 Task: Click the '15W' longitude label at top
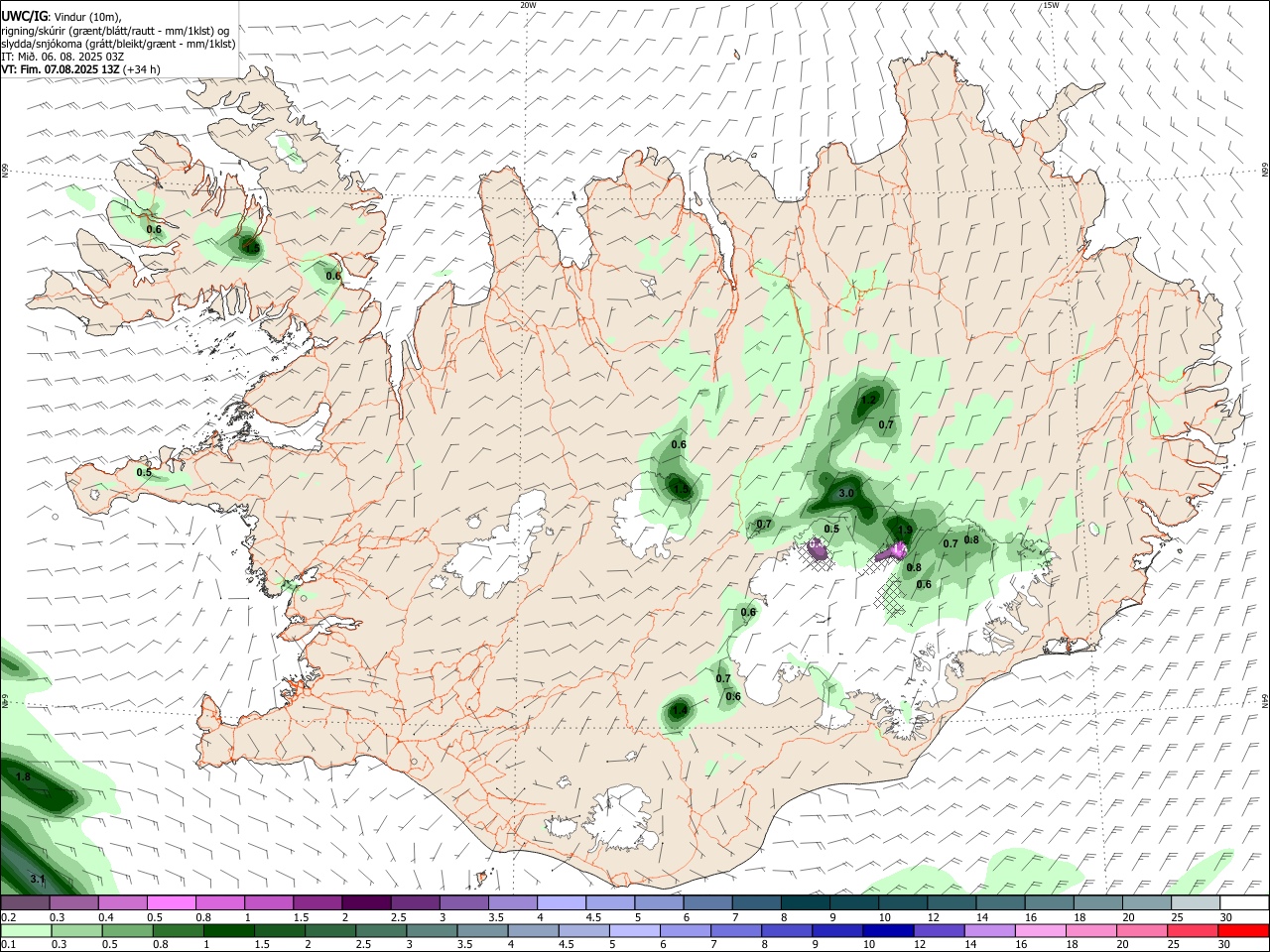(1050, 5)
